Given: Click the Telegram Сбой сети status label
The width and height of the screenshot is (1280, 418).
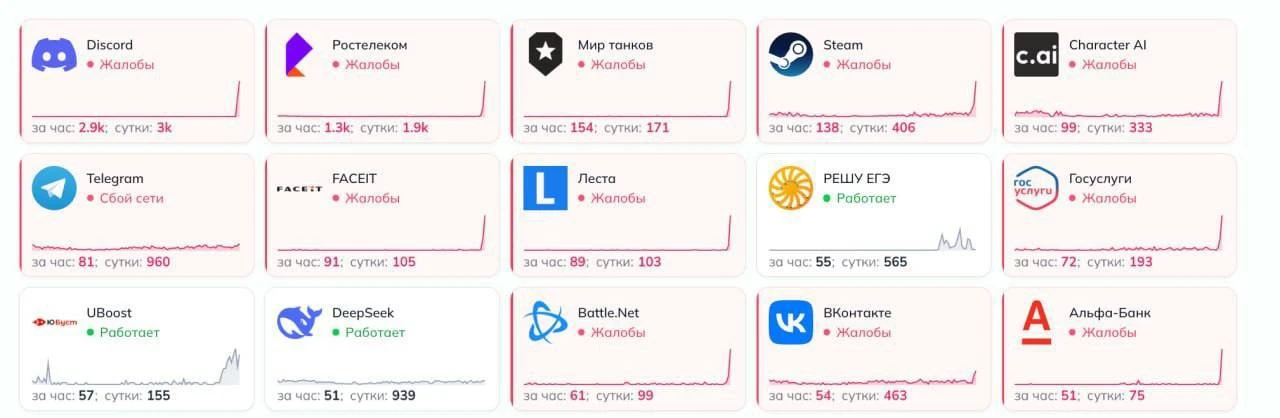Looking at the screenshot, I should 131,198.
